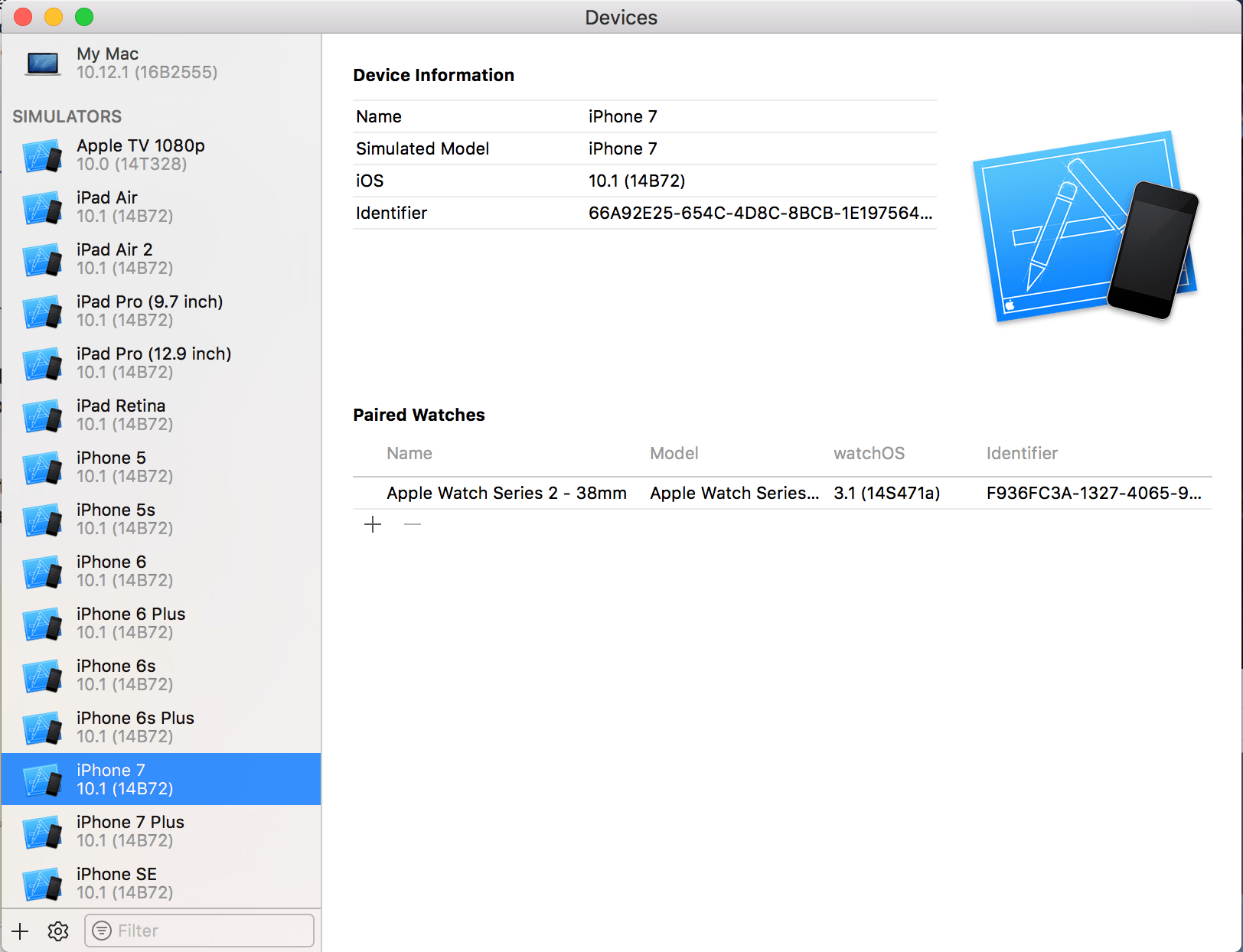
Task: Click the watch identifier F936FC3A-1327-4065-9…
Action: tap(1094, 493)
